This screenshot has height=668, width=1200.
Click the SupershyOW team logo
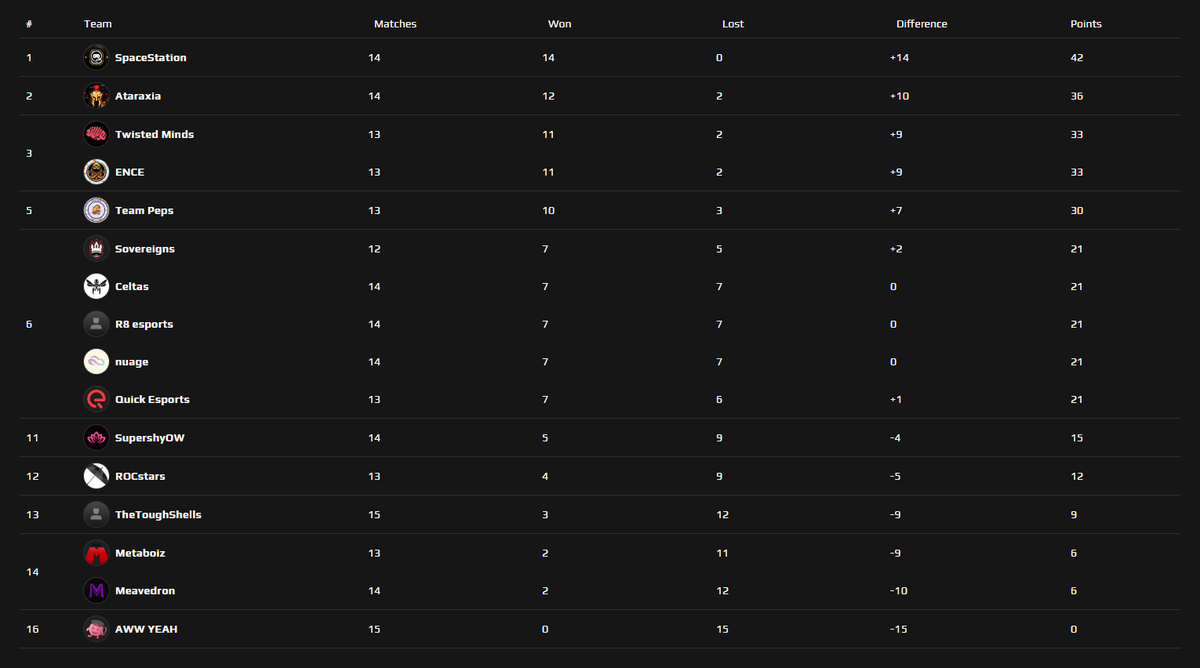click(x=96, y=438)
